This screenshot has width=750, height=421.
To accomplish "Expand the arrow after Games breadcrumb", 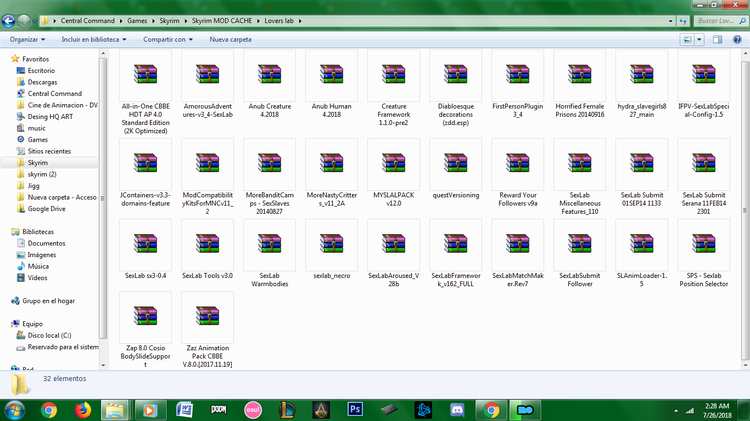I will [154, 21].
